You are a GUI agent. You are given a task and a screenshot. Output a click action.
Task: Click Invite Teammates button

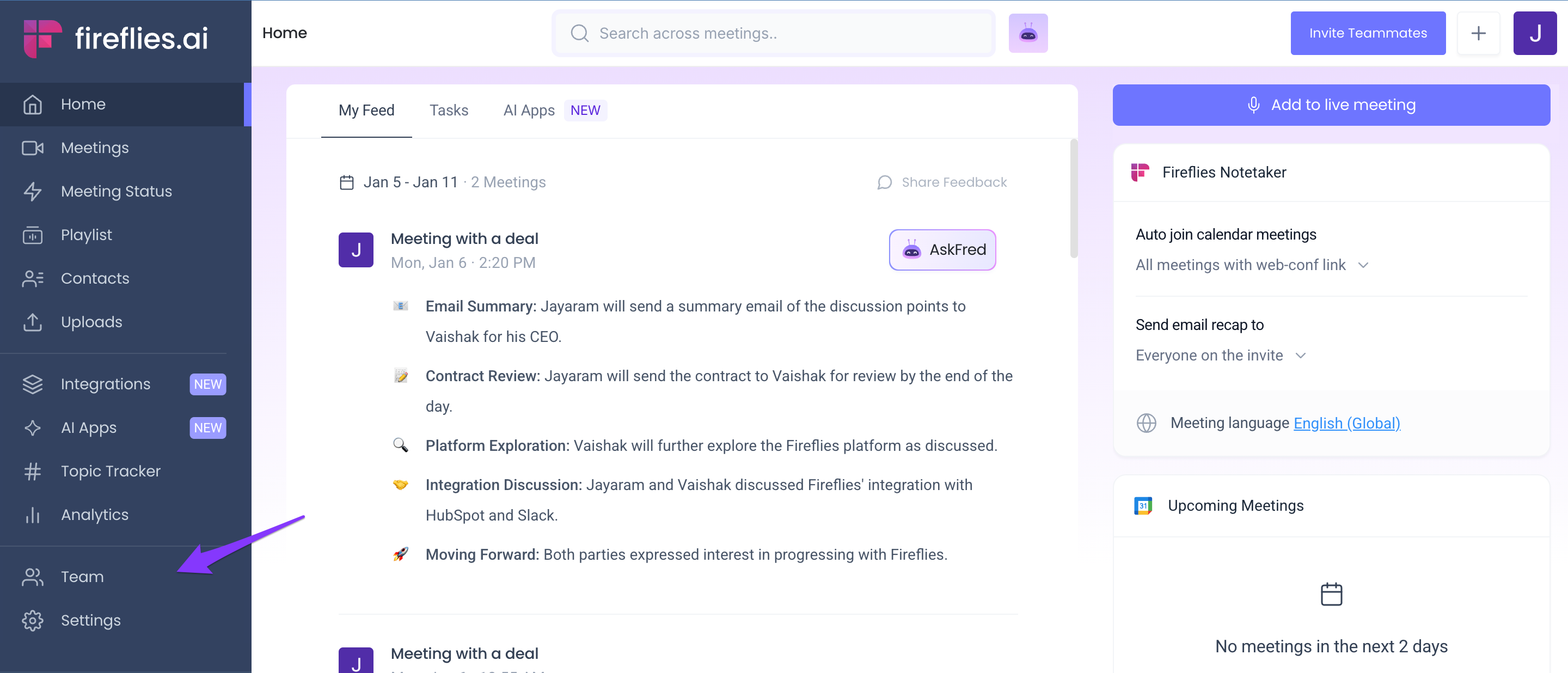click(1367, 33)
